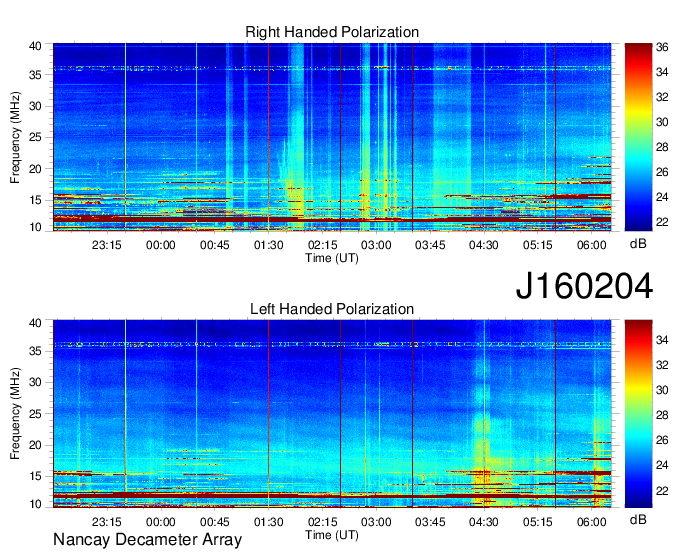Click the 28 dB value on the top colorbar
The image size is (680, 552).
(x=662, y=147)
